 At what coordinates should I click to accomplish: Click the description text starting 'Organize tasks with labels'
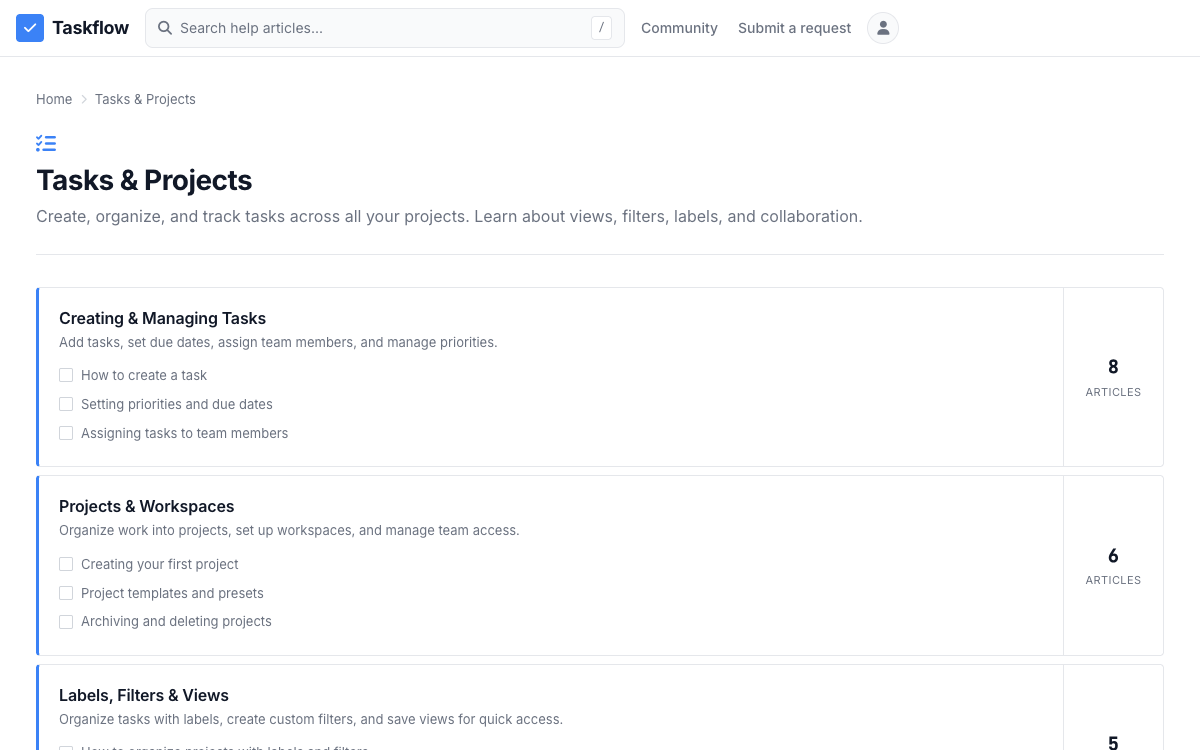click(x=311, y=719)
